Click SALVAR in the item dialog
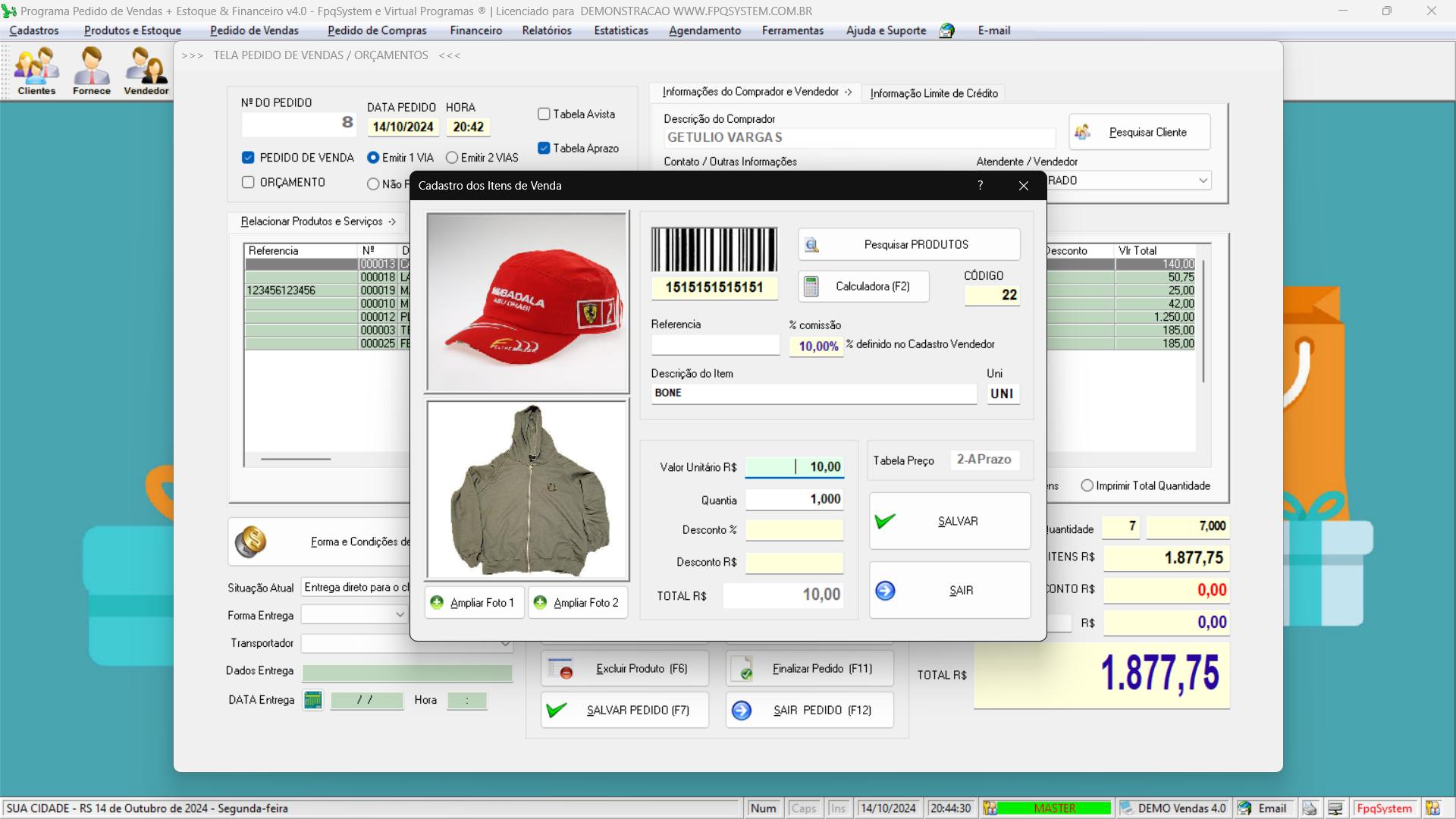The width and height of the screenshot is (1456, 819). [949, 521]
